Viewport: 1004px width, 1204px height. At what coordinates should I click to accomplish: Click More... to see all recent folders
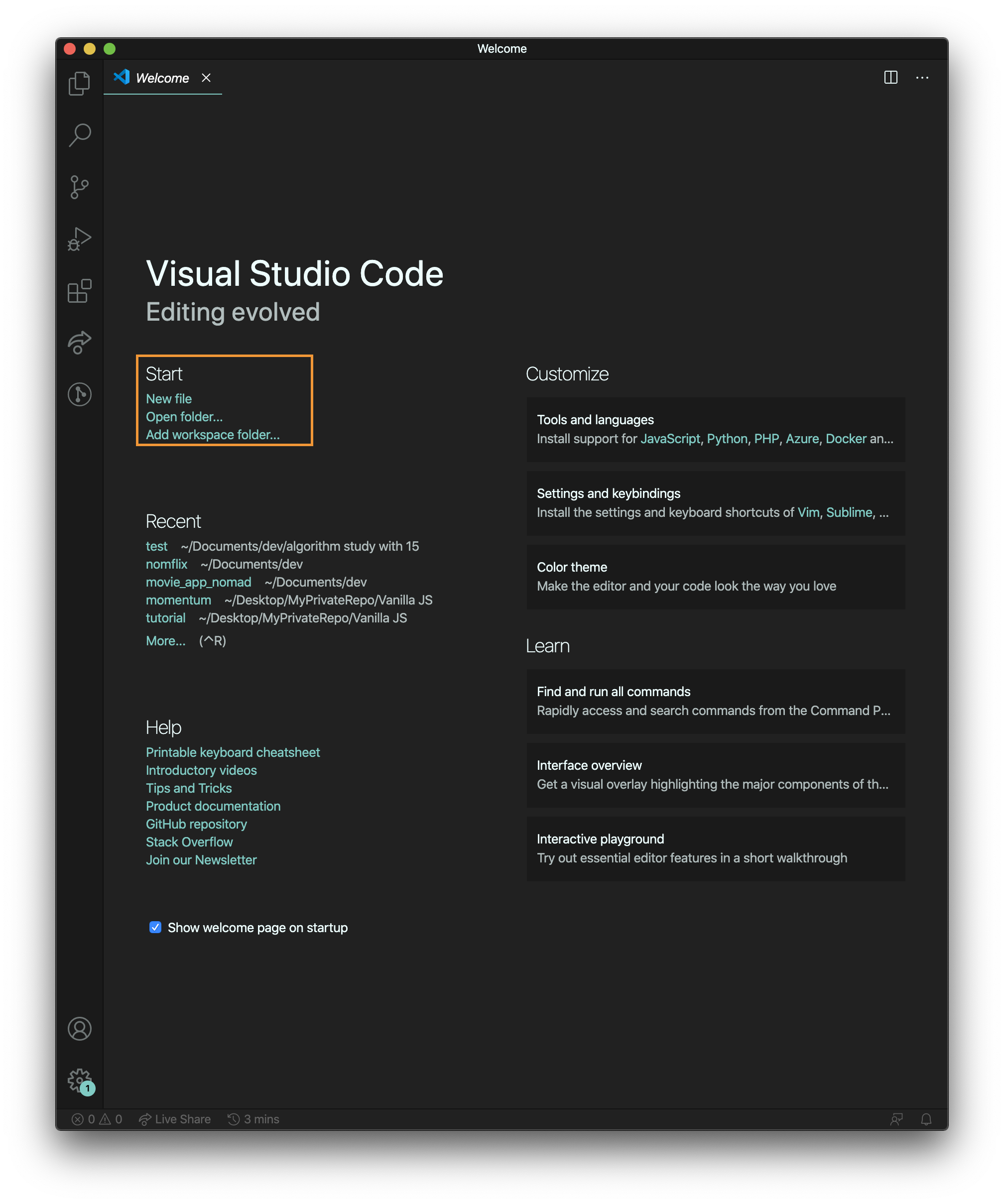tap(166, 640)
